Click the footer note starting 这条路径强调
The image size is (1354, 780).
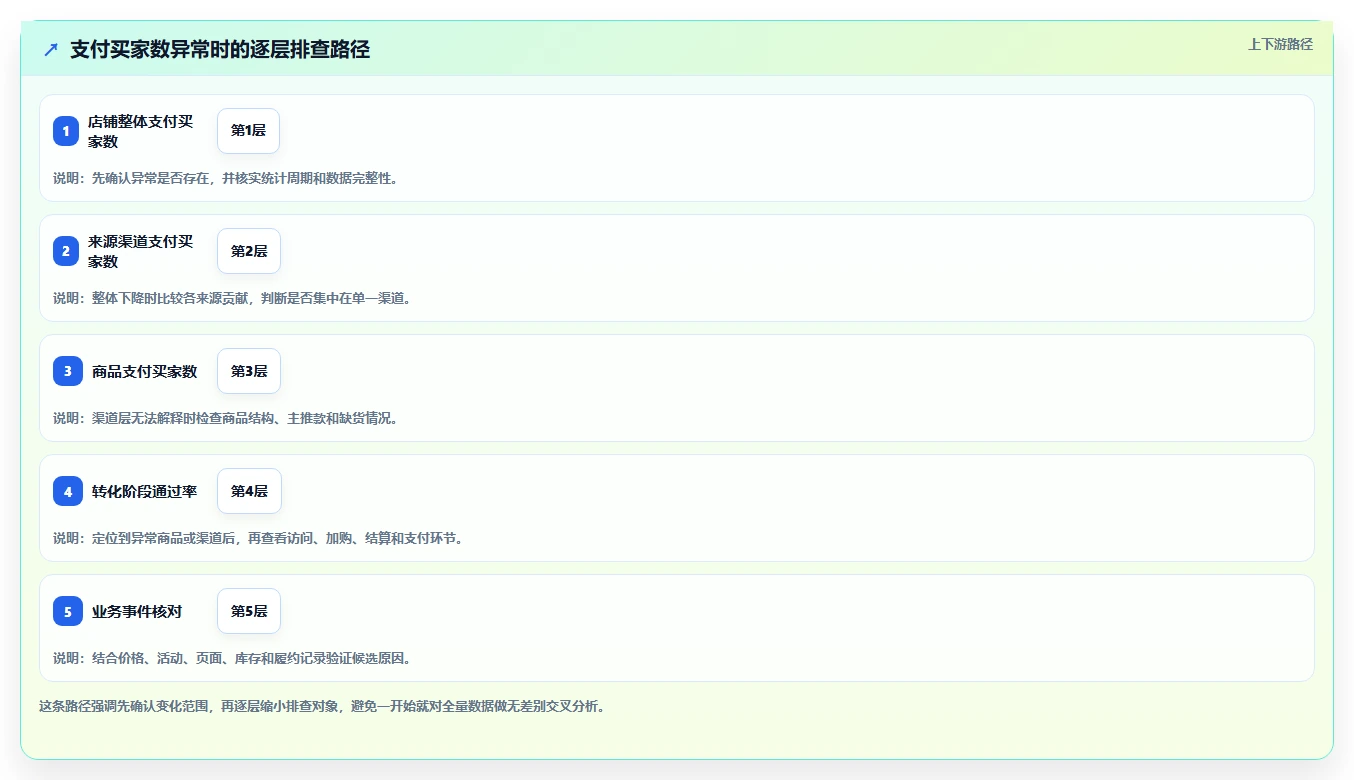coord(322,706)
